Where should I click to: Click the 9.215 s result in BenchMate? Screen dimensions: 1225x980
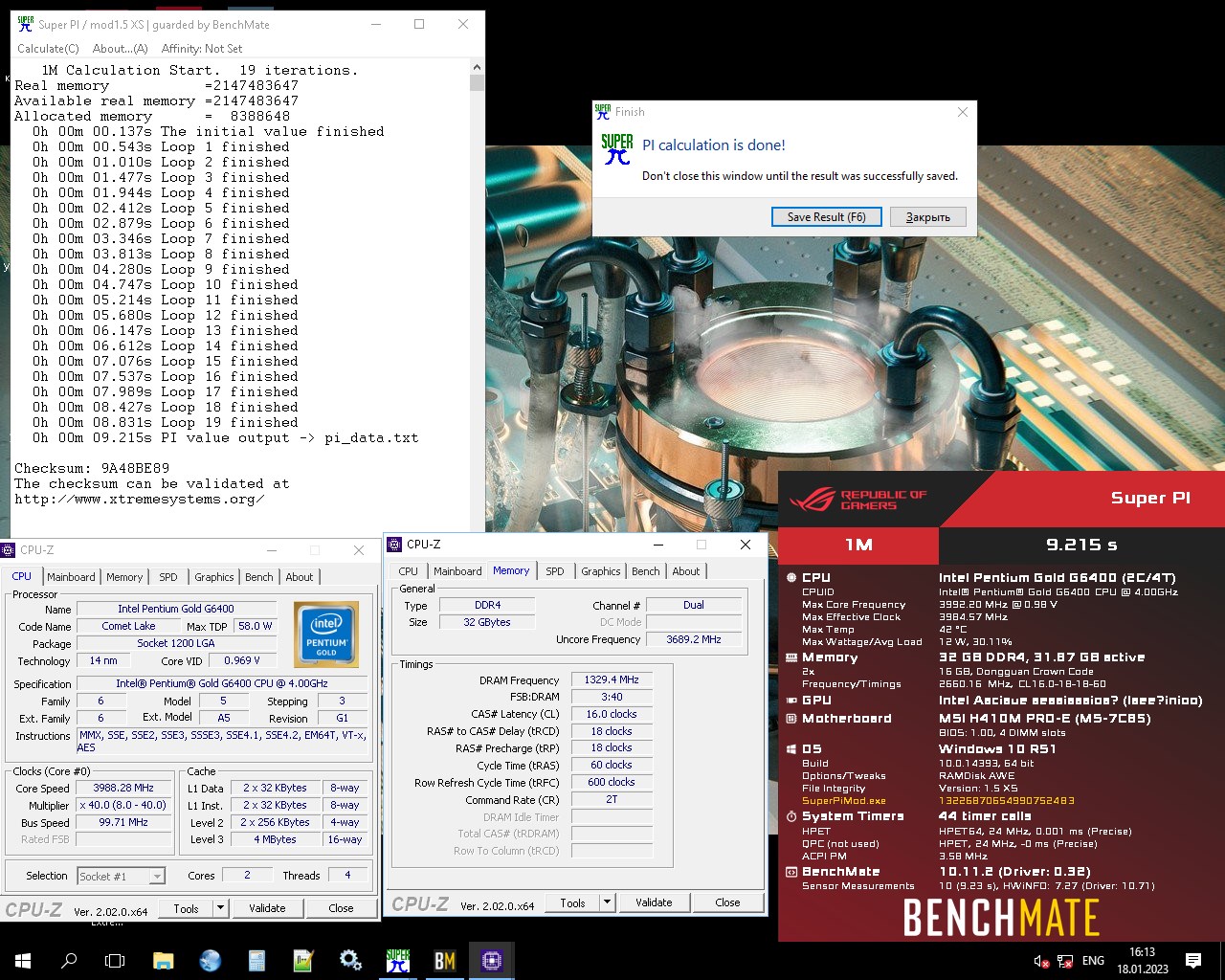tap(1081, 545)
